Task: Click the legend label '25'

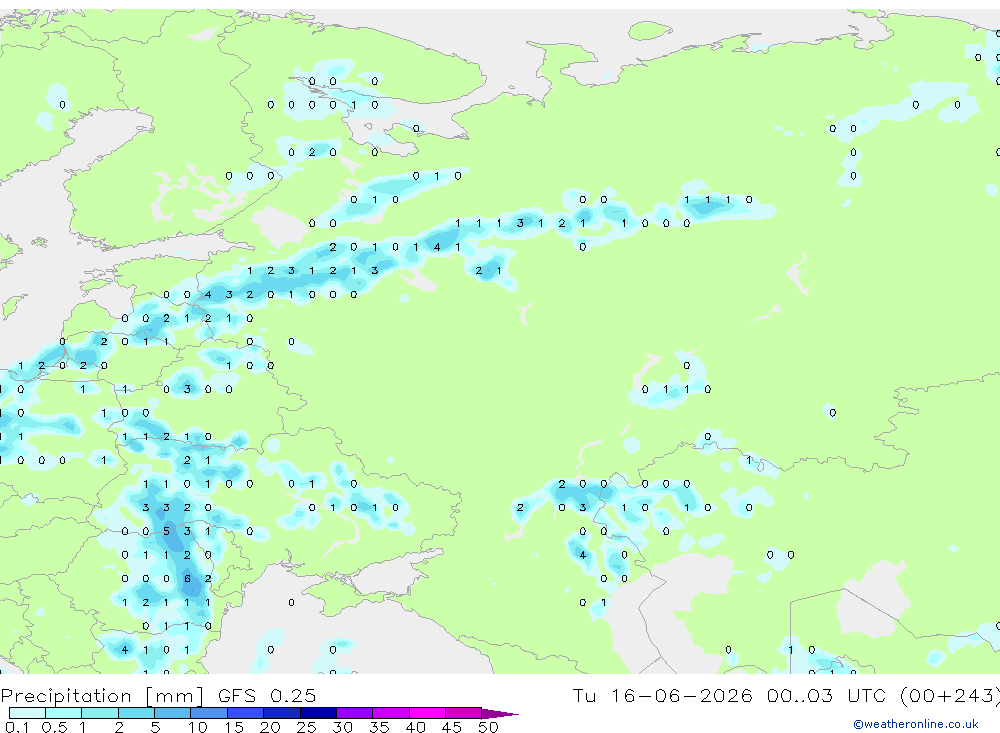Action: tap(306, 727)
